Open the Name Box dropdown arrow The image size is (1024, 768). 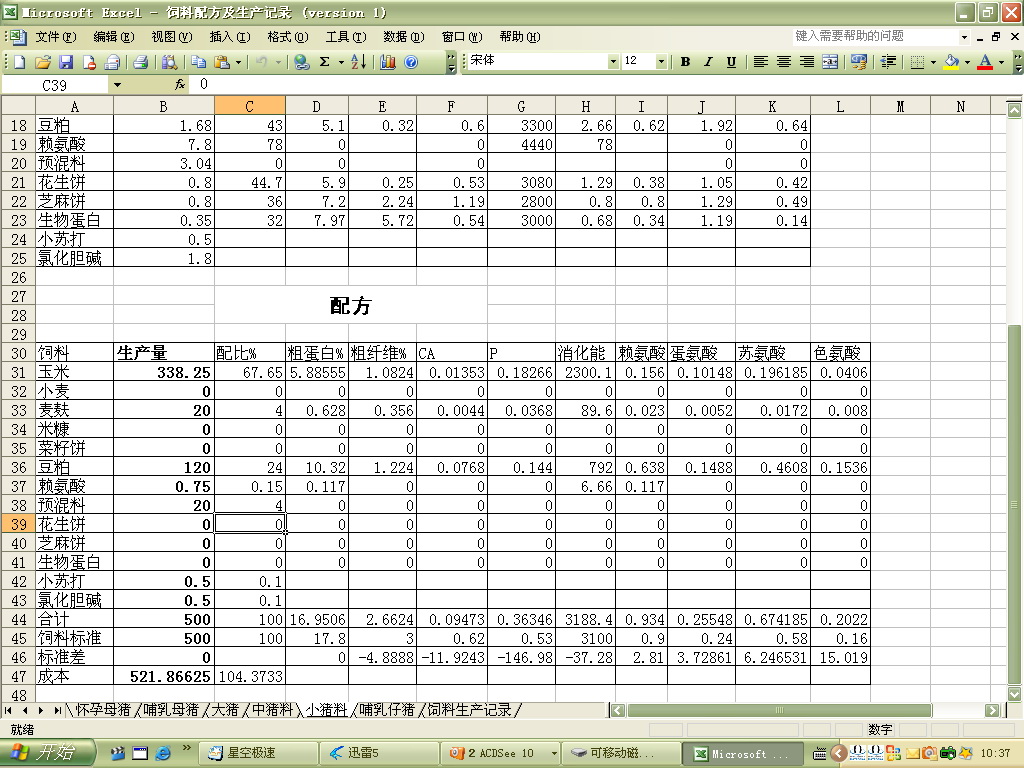click(x=117, y=85)
